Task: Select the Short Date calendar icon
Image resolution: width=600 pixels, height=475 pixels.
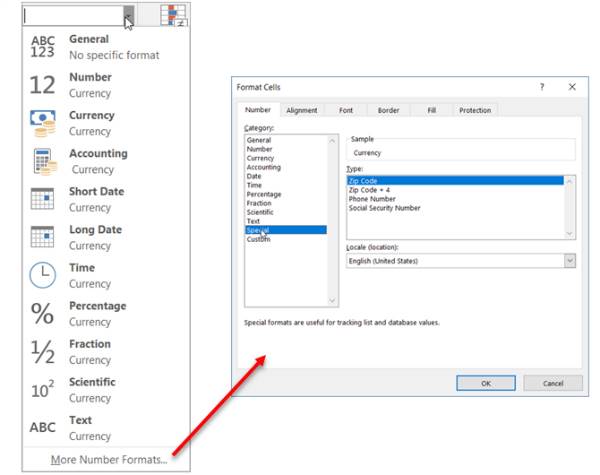Action: coord(42,199)
